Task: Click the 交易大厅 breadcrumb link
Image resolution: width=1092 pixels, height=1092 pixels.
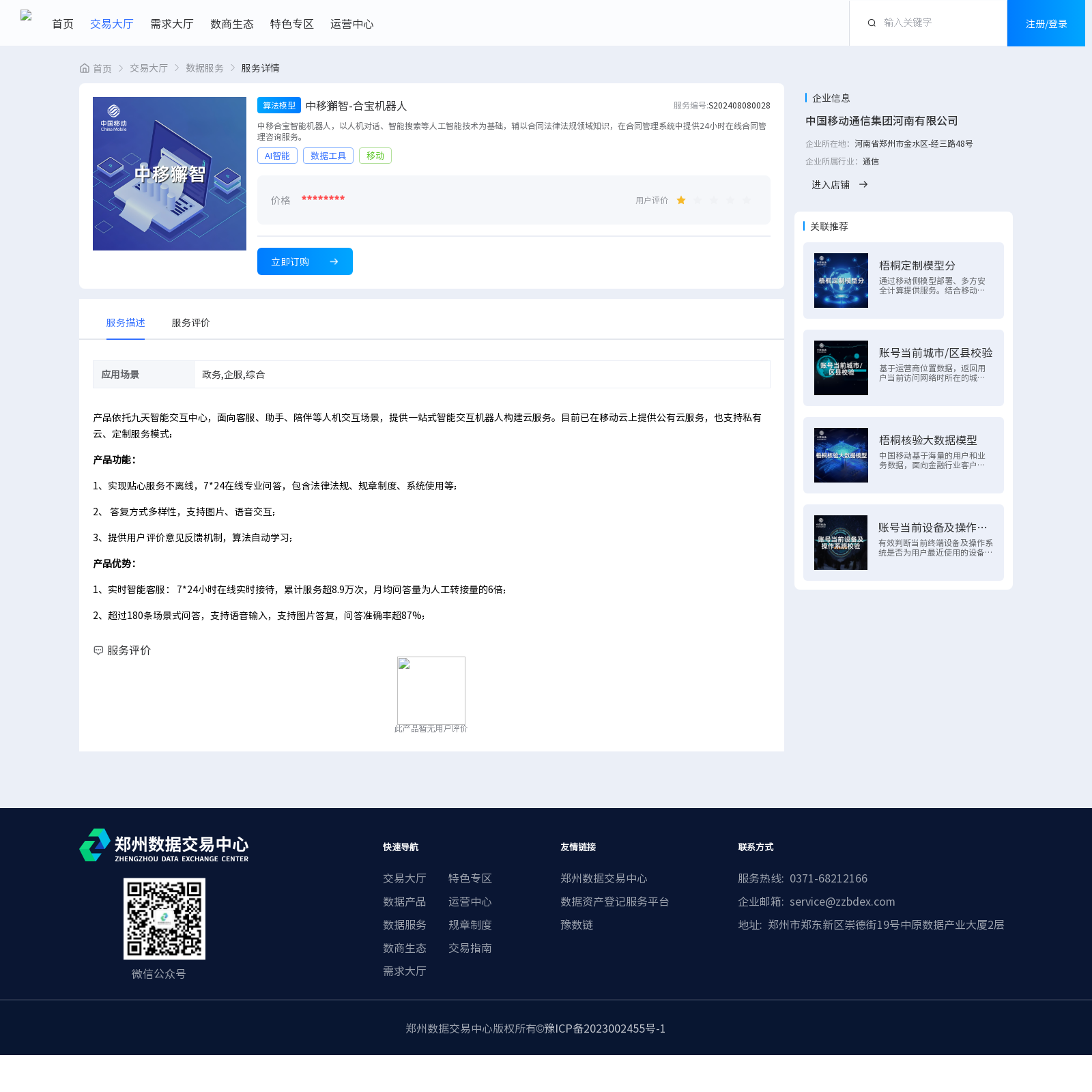Action: pos(149,68)
